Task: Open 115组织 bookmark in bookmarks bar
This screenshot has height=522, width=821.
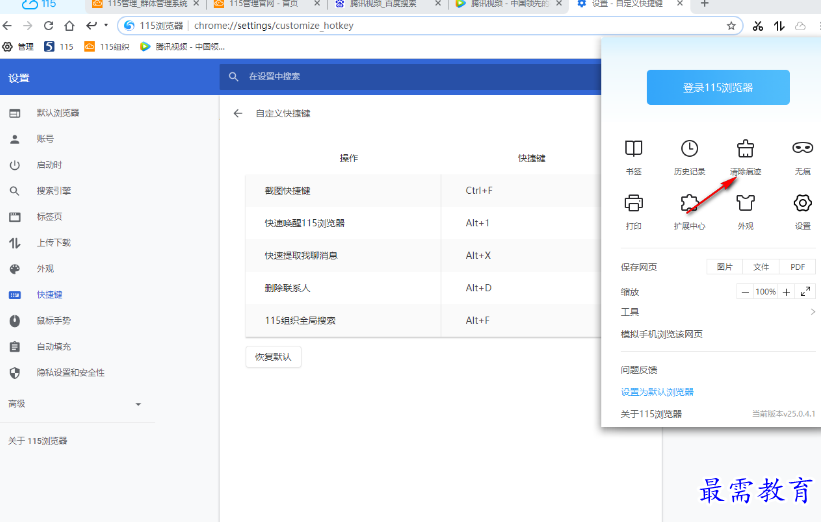Action: [x=107, y=47]
